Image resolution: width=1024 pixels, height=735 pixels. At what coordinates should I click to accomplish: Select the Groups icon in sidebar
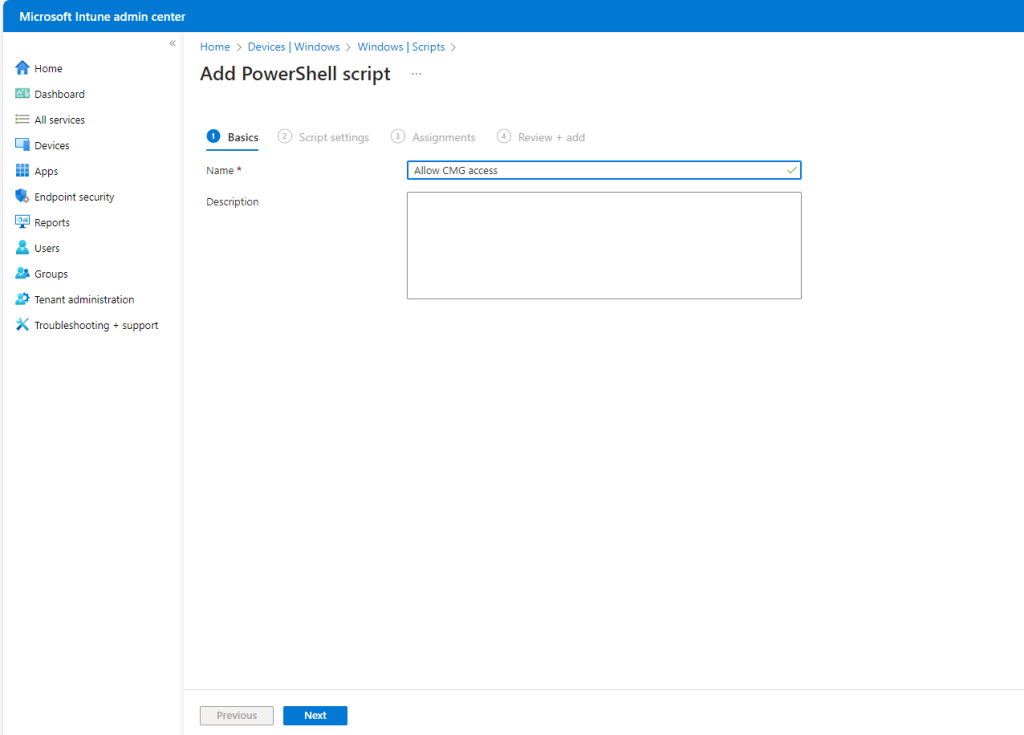22,274
